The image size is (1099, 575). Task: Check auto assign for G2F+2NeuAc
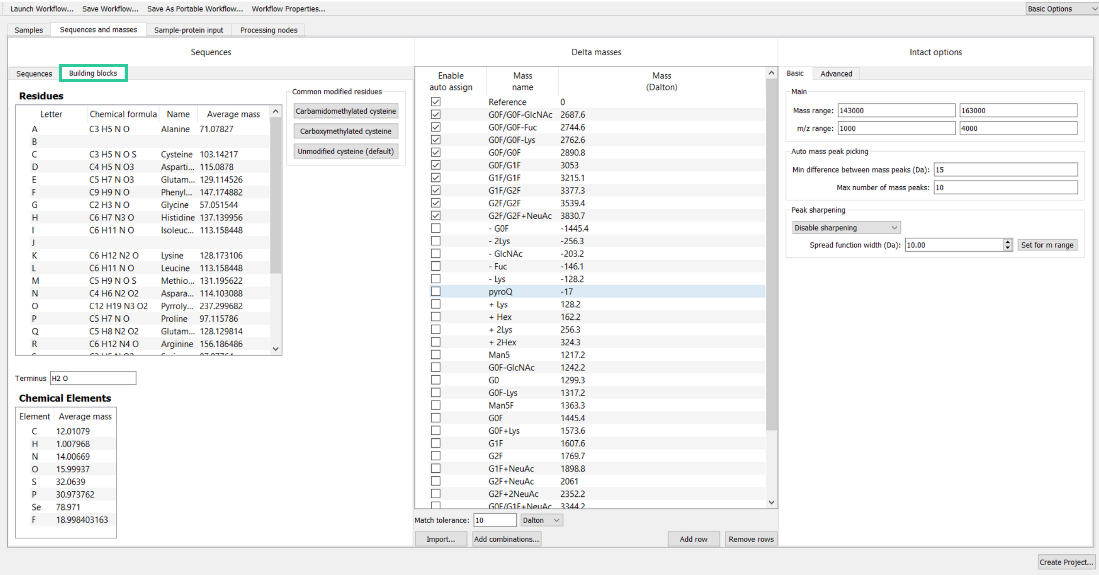(x=436, y=493)
